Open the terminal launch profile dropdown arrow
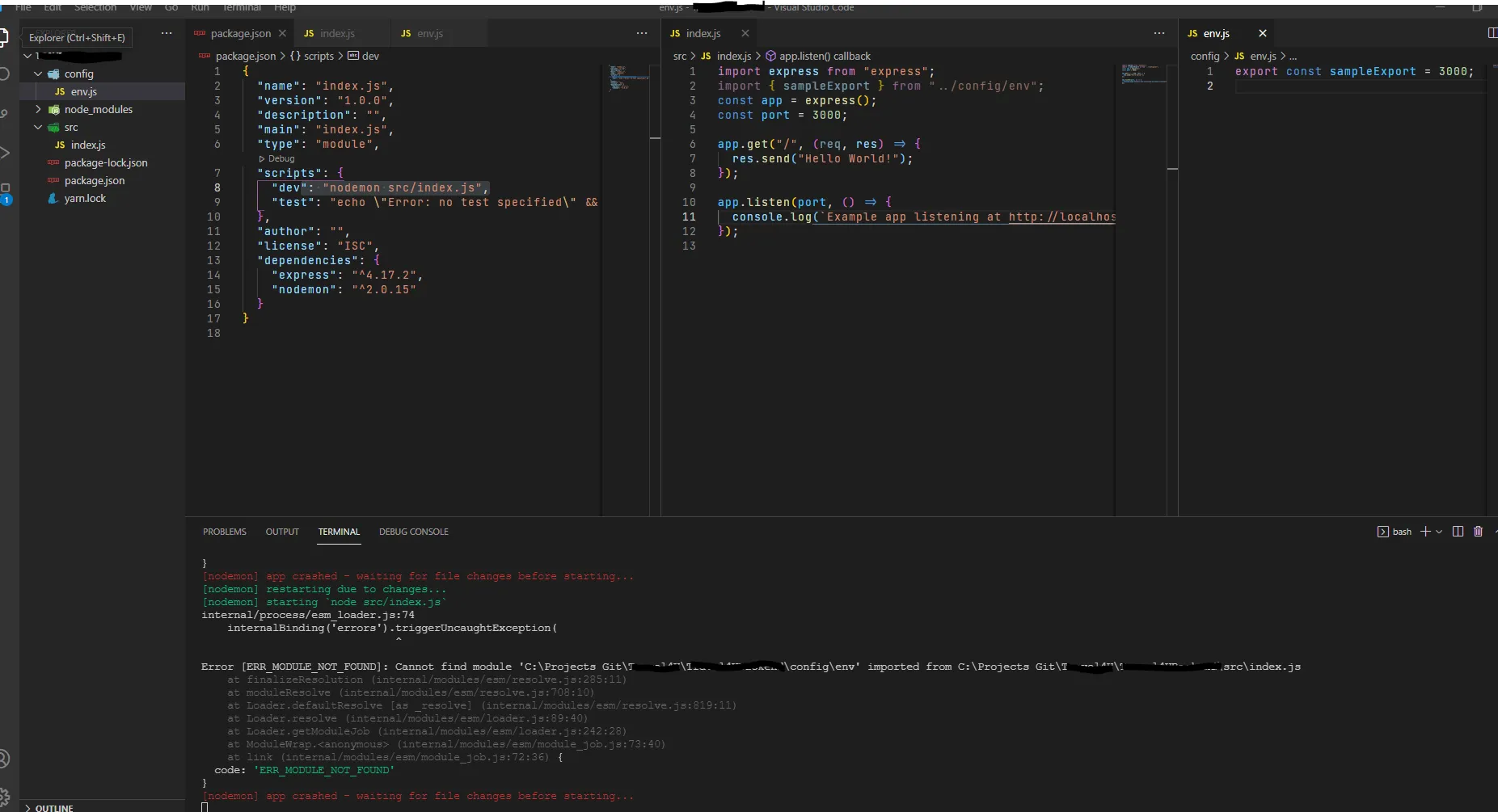 click(x=1439, y=532)
